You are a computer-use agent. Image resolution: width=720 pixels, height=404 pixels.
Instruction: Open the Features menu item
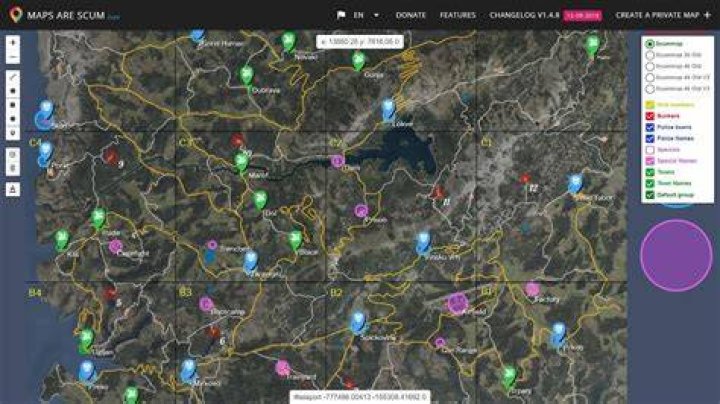(x=458, y=15)
